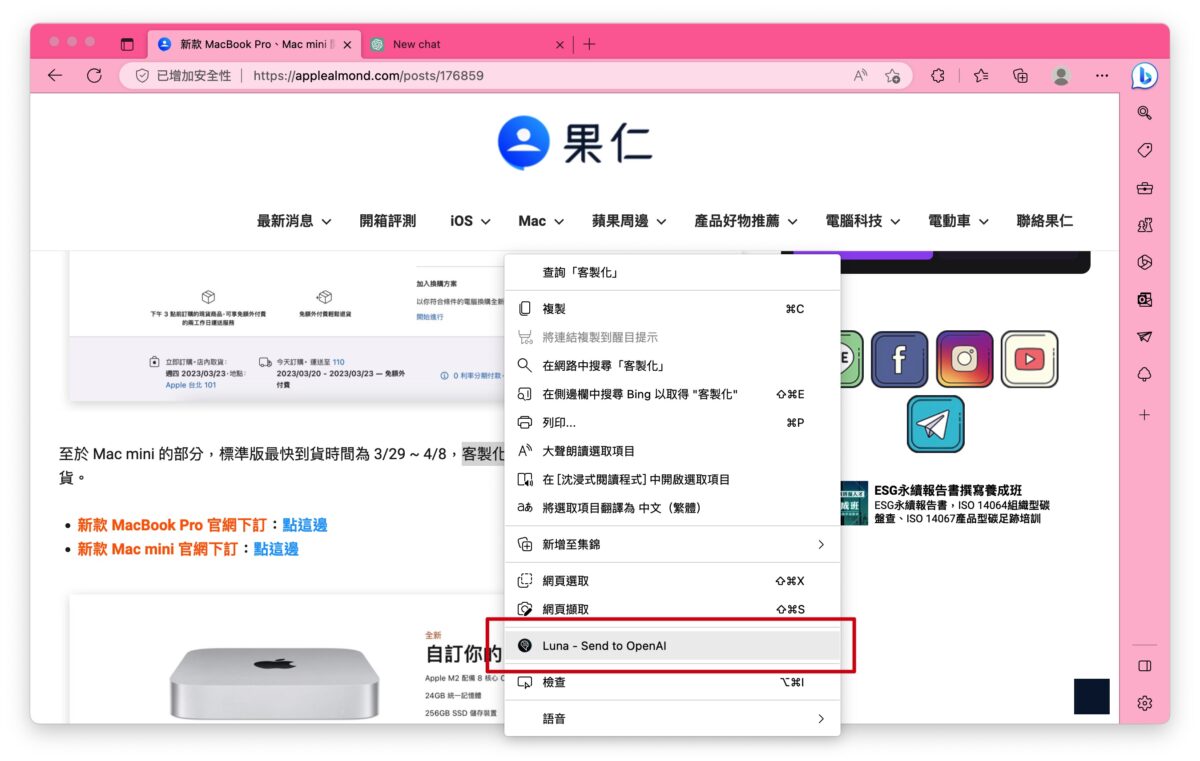
Task: Open sidebar settings gear icon
Action: [x=1144, y=703]
